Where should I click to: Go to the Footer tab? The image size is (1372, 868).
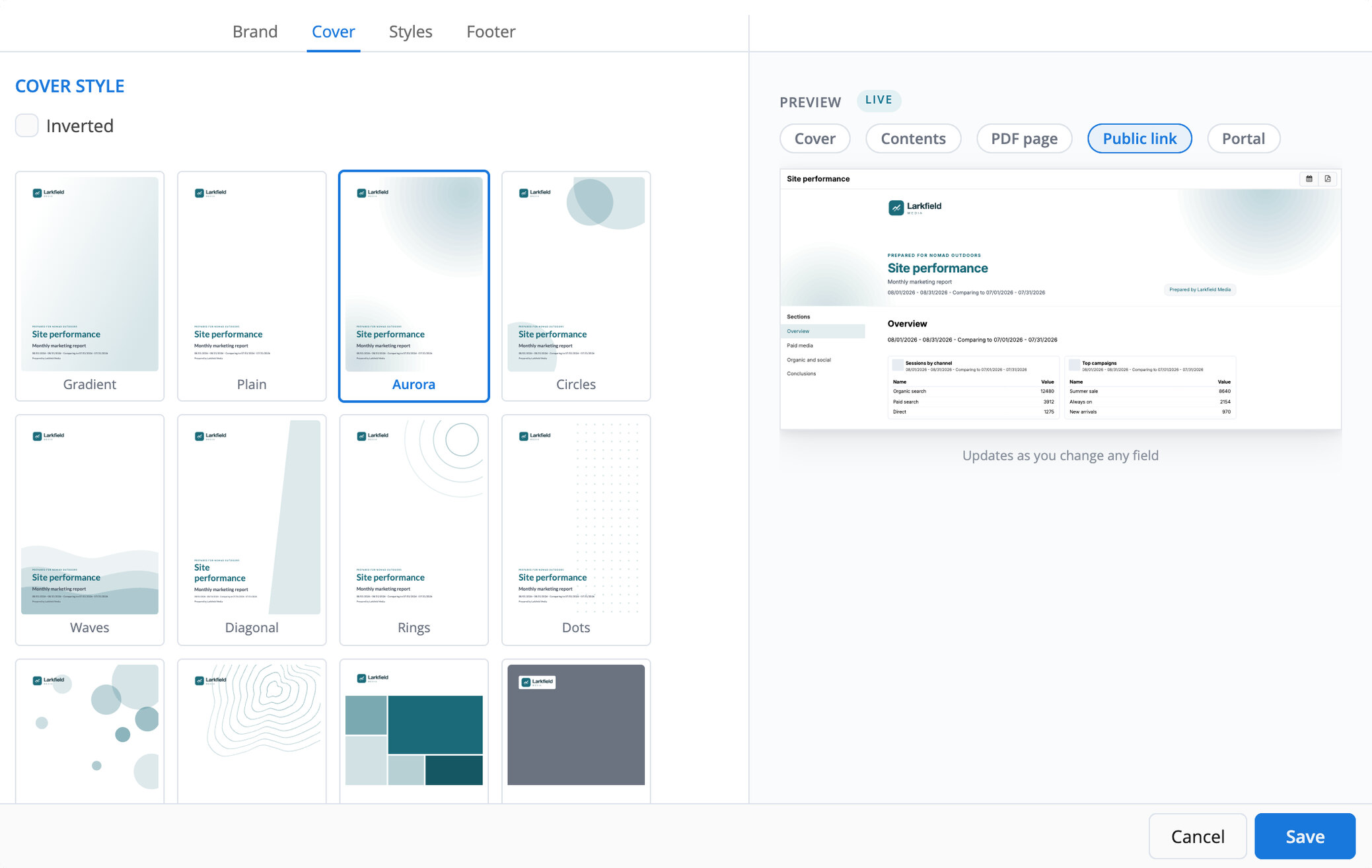(491, 32)
